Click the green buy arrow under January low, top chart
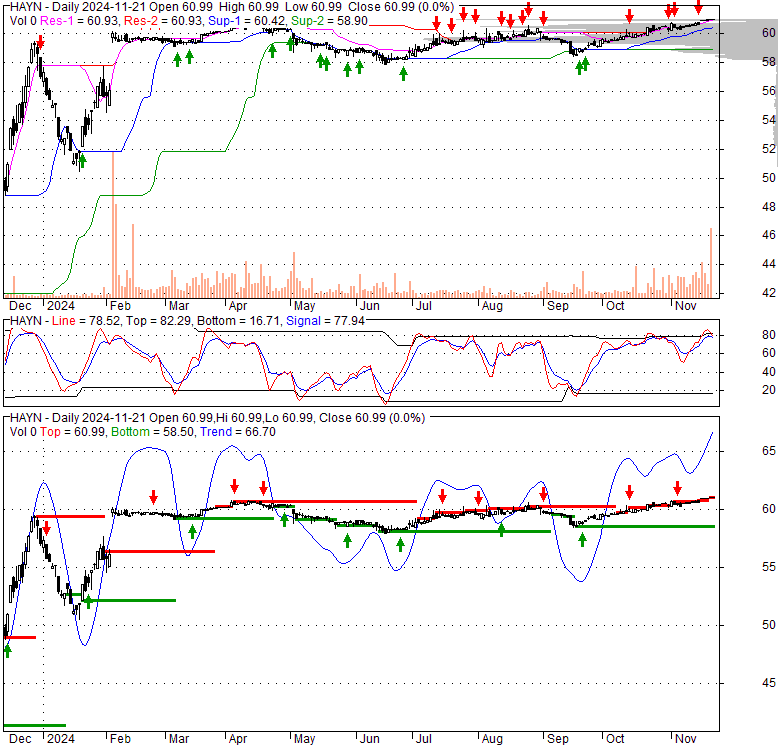The height and width of the screenshot is (745, 780). (83, 160)
